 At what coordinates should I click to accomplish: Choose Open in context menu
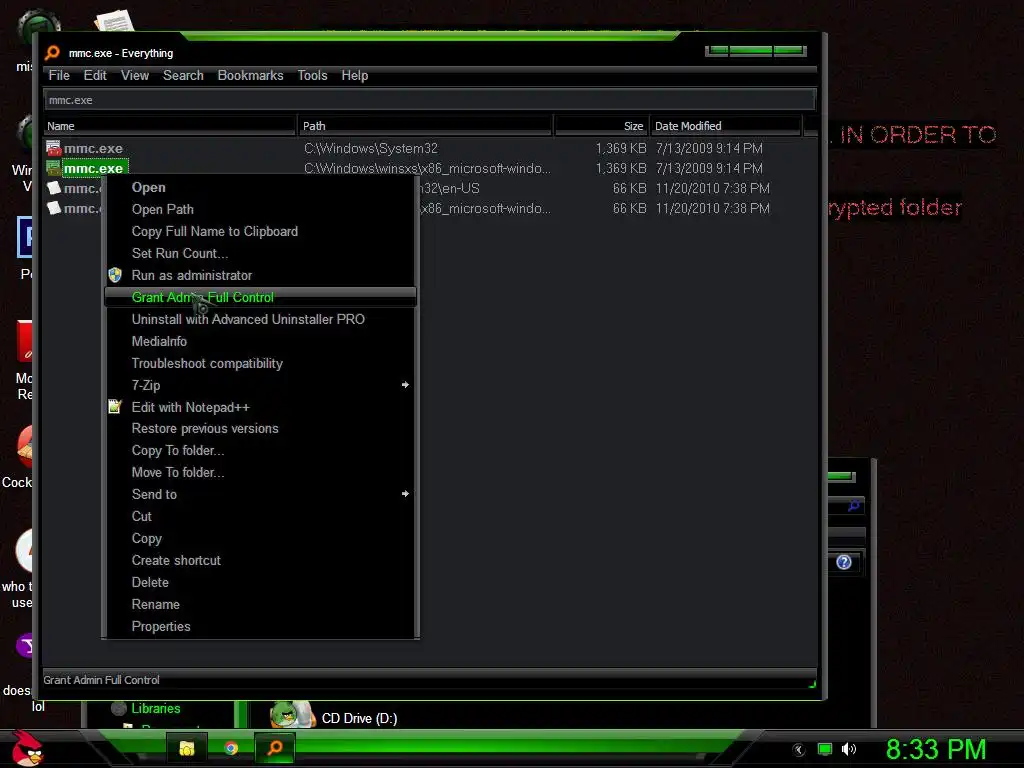click(x=260, y=187)
